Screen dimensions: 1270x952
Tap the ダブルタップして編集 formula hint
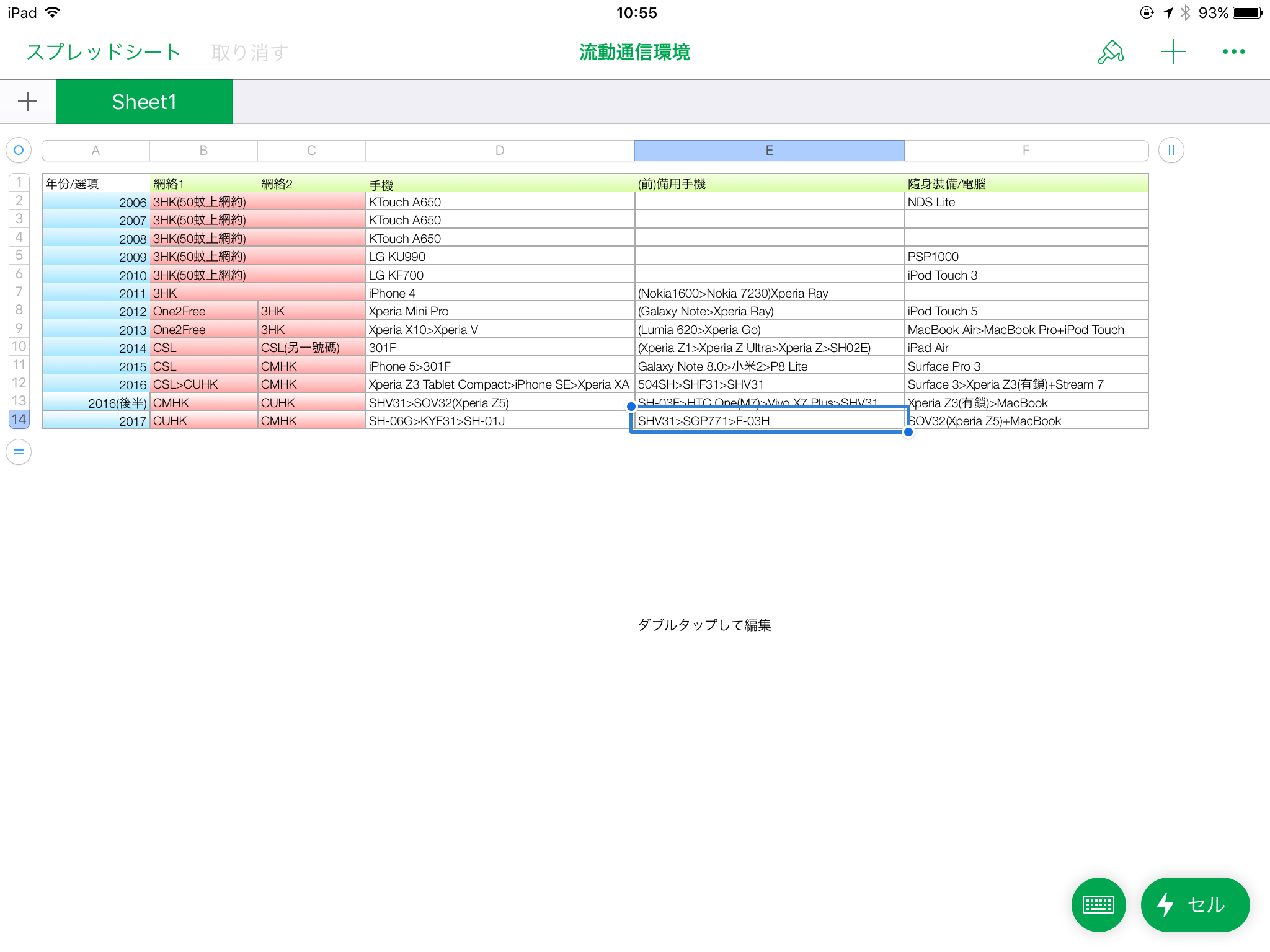click(704, 625)
